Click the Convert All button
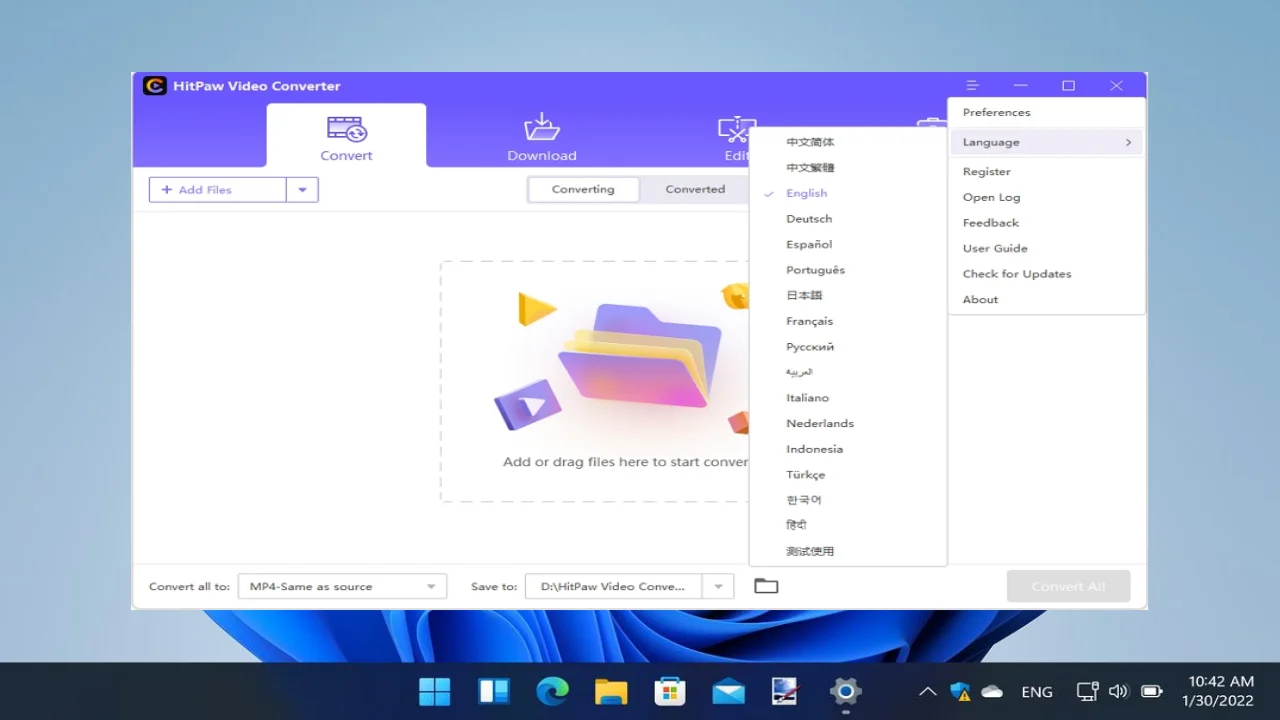The image size is (1280, 720). point(1068,587)
